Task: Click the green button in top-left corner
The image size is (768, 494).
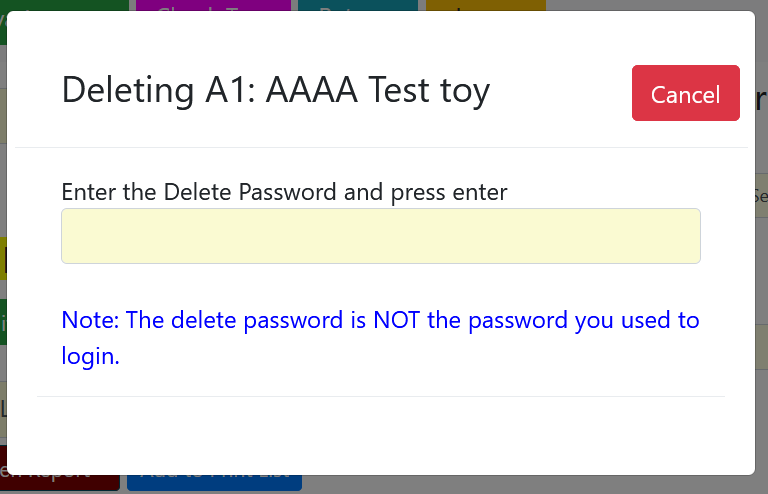Action: pyautogui.click(x=60, y=5)
